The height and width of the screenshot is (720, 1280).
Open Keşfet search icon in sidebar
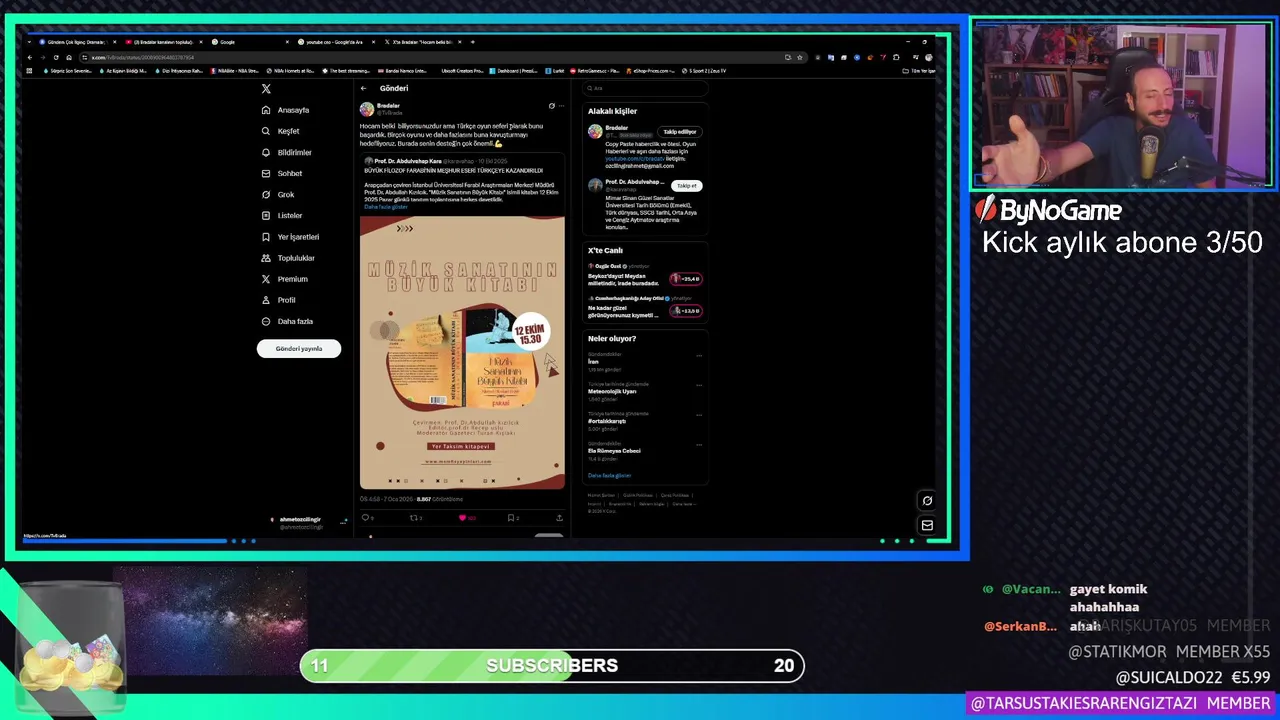266,131
